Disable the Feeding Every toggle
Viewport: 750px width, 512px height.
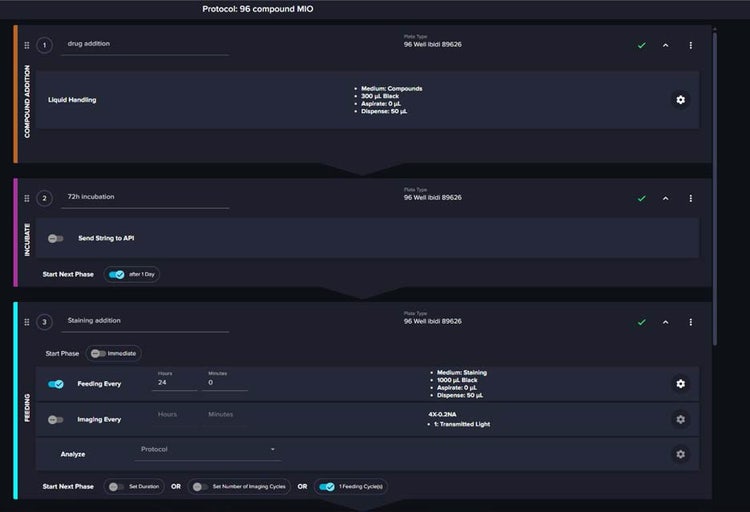56,384
